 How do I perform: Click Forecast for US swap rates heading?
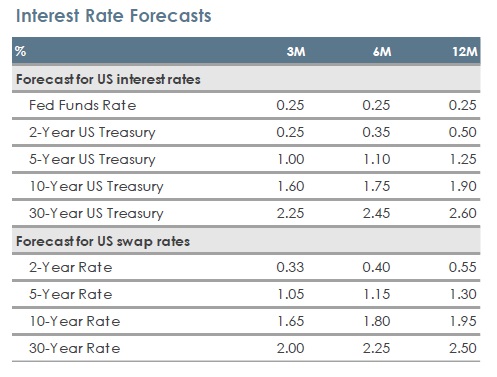tap(103, 241)
